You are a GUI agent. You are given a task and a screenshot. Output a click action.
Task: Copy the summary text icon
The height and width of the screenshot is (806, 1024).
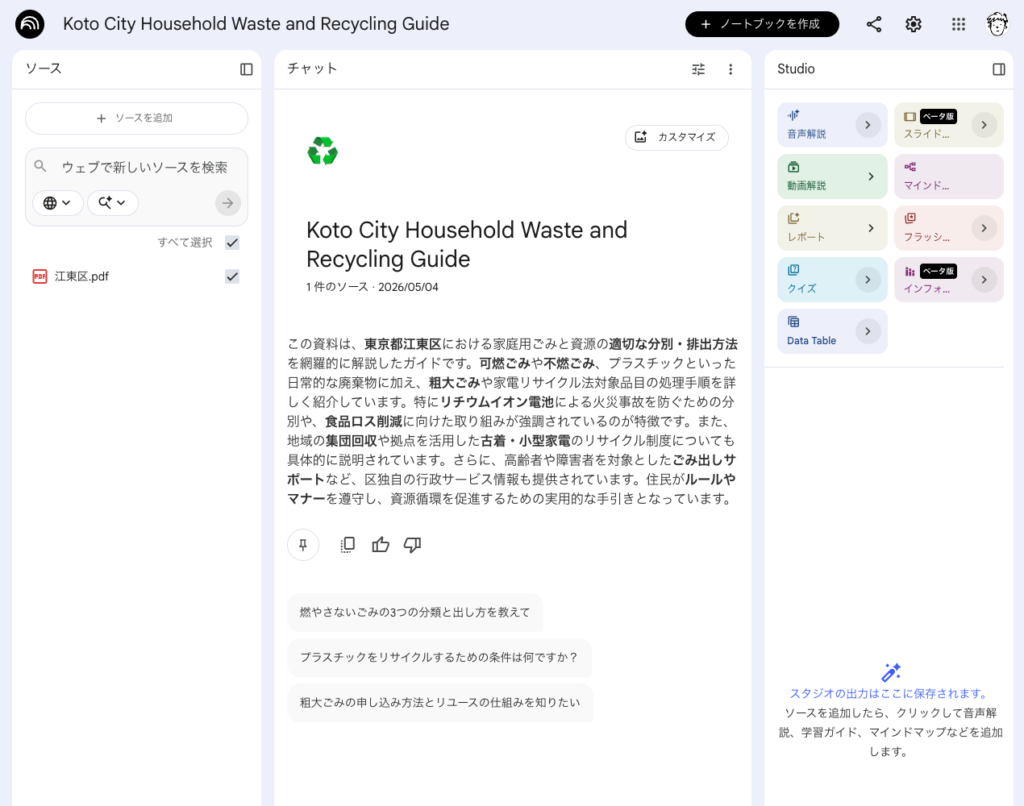[x=347, y=545]
